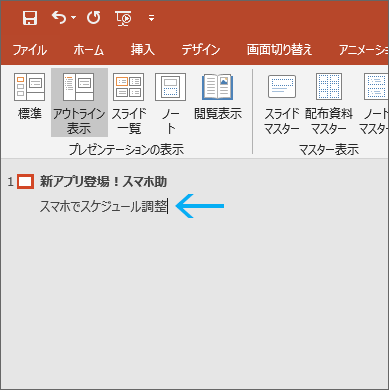Viewport: 389px width, 390px height.
Task: Open the デザイン tab
Action: pyautogui.click(x=201, y=50)
